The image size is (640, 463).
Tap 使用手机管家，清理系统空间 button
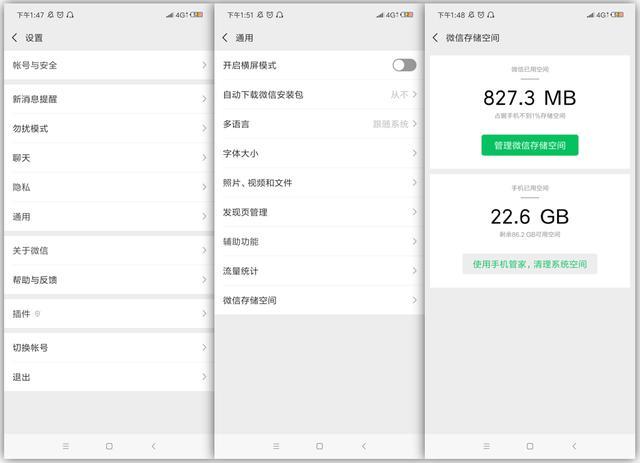point(530,264)
